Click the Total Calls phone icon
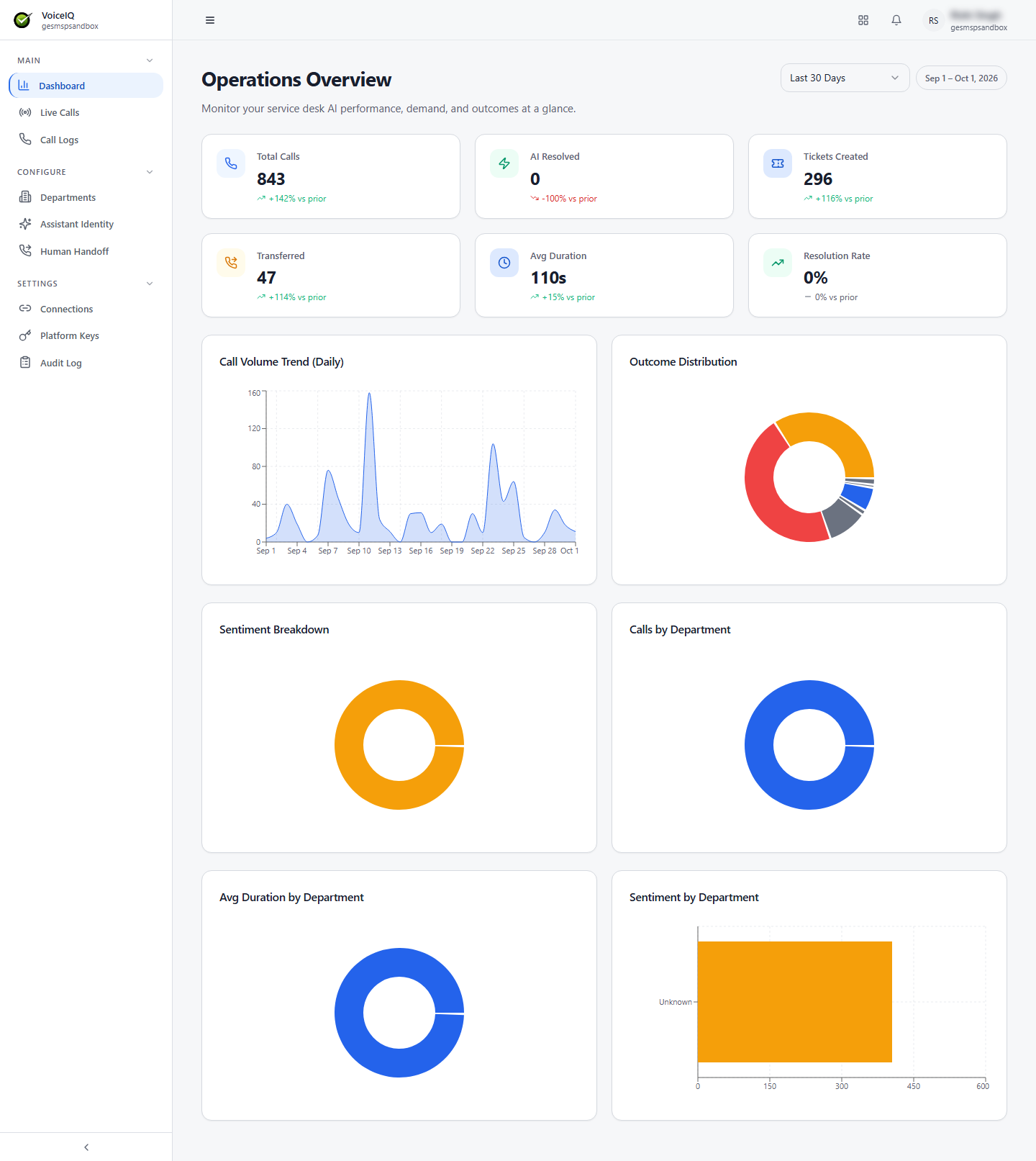The image size is (1036, 1161). click(x=231, y=163)
